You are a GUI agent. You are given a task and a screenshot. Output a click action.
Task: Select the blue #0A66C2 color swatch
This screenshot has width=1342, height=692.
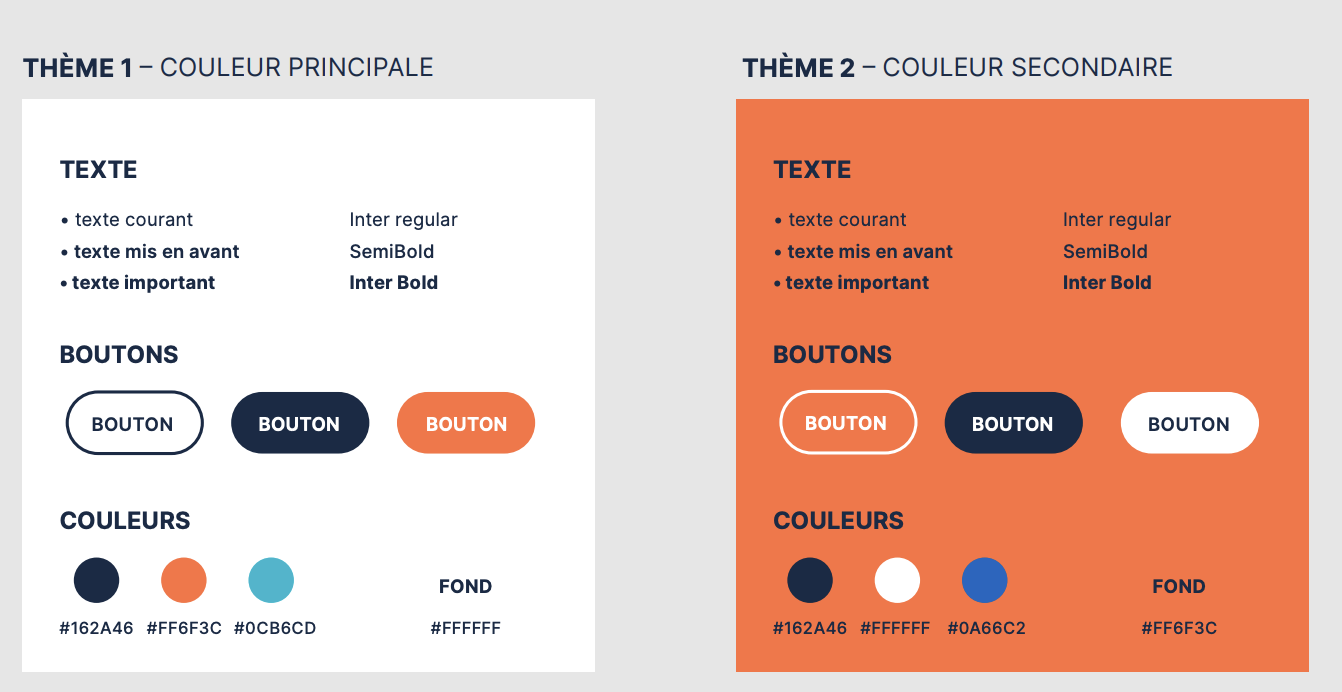click(x=985, y=580)
